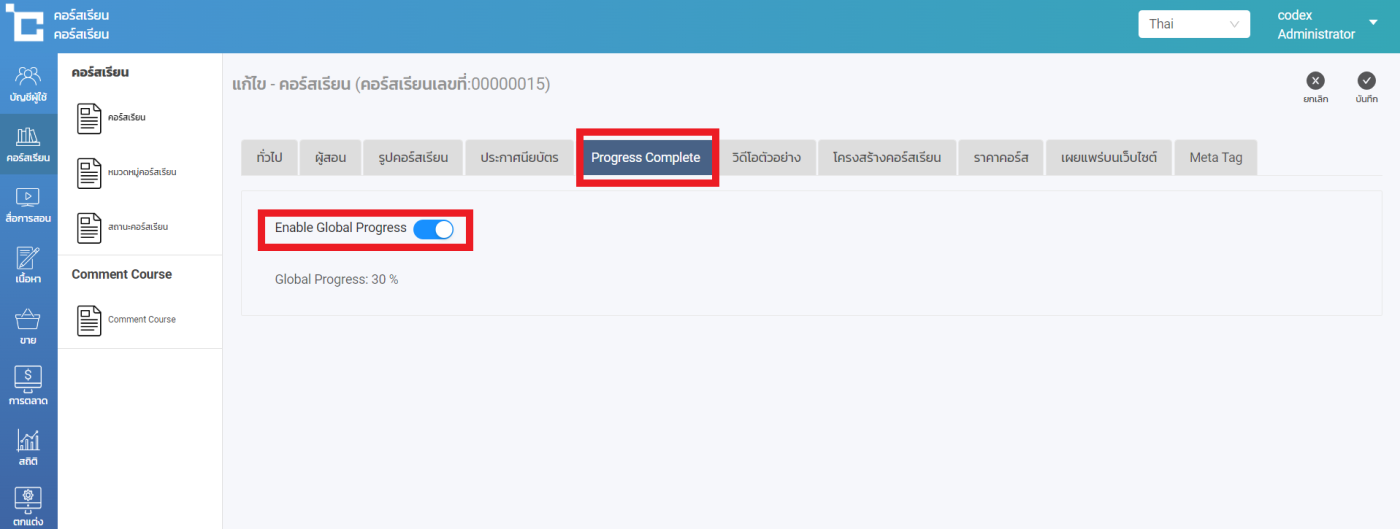Image resolution: width=1400 pixels, height=529 pixels.
Task: Expand the codex Administrator user menu
Action: 1372,24
